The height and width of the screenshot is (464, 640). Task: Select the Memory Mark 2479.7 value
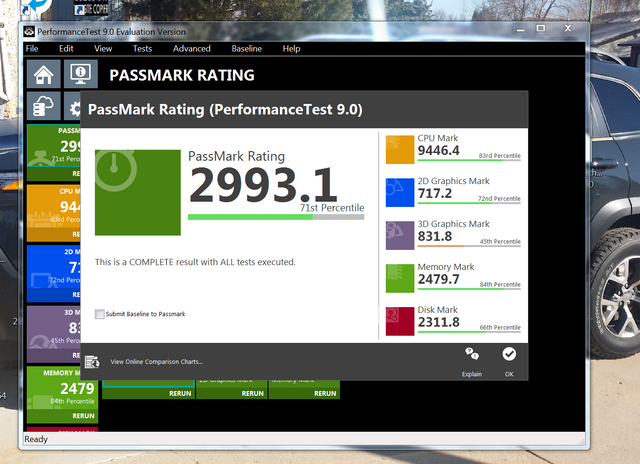[439, 279]
